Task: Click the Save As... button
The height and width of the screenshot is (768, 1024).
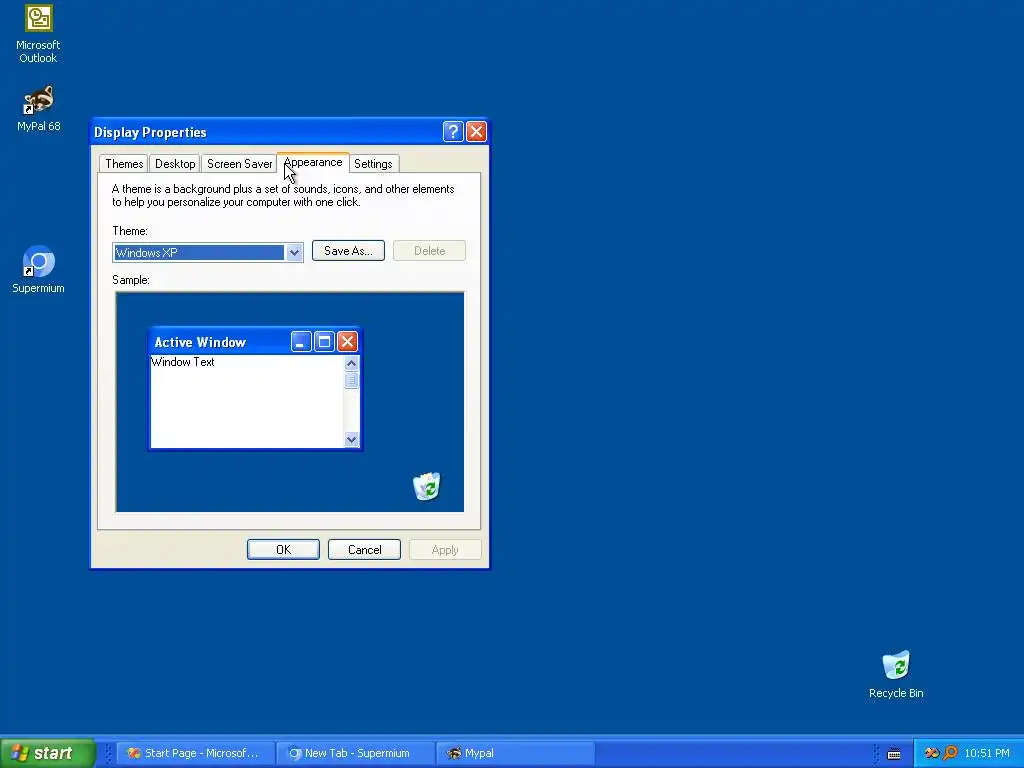Action: click(x=348, y=251)
